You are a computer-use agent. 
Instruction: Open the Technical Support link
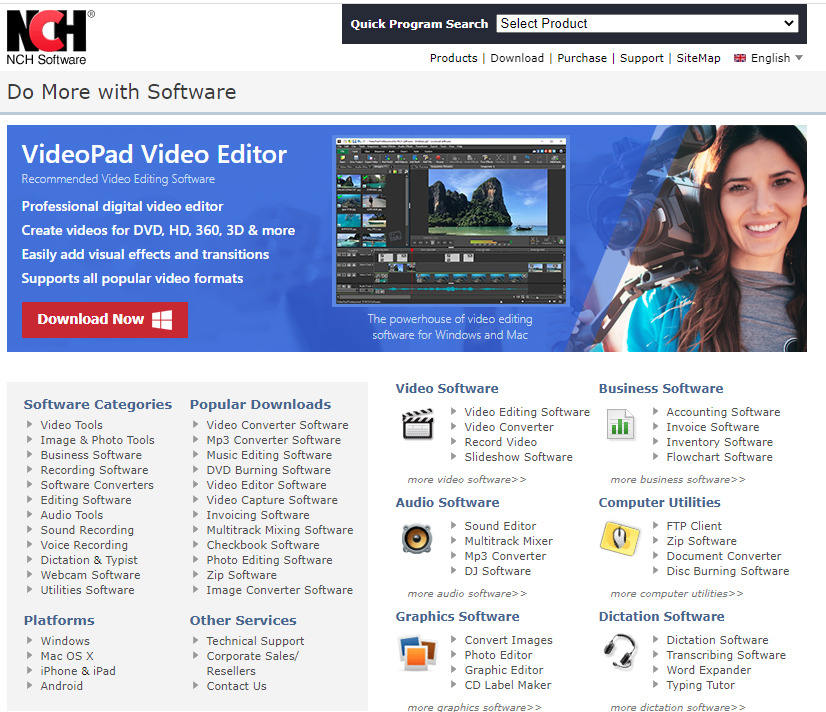(x=255, y=641)
